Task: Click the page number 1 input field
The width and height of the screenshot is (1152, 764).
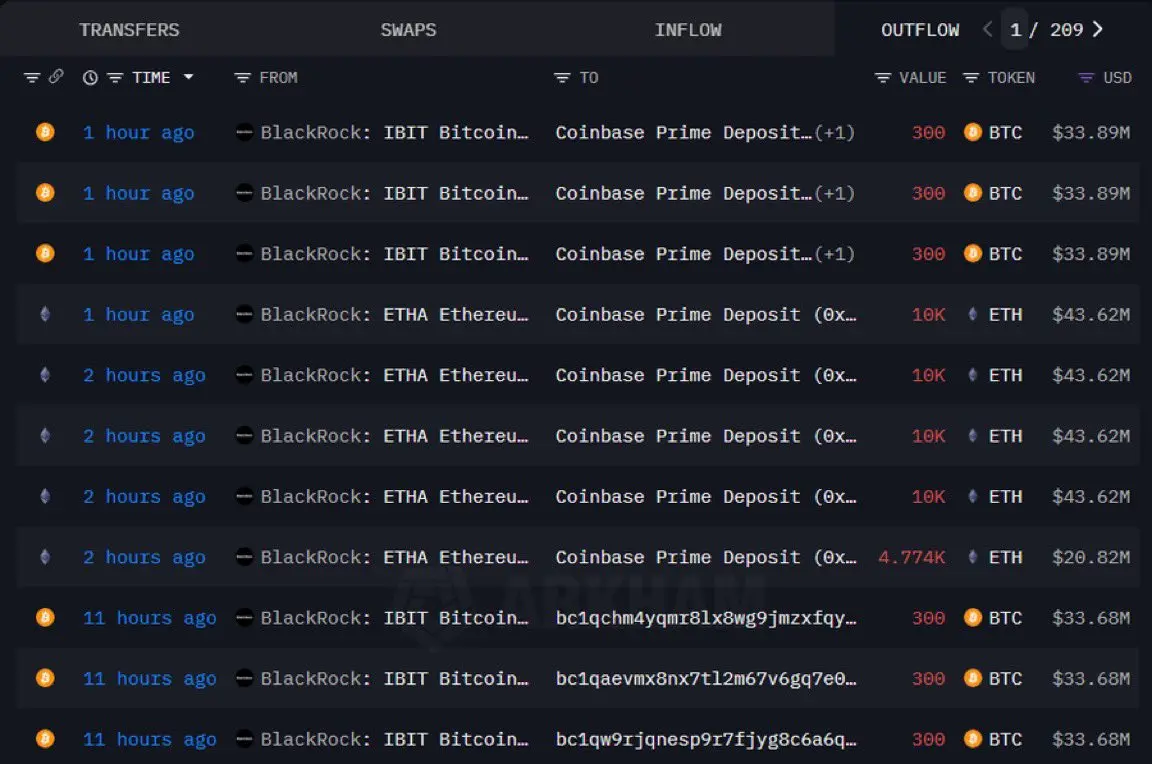Action: point(1015,29)
